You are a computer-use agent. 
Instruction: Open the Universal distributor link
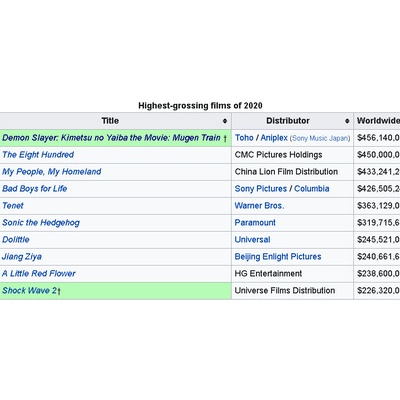[252, 240]
